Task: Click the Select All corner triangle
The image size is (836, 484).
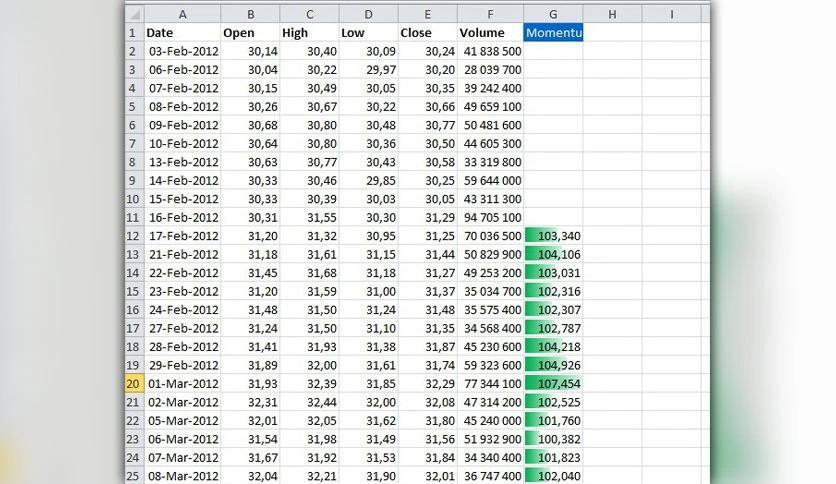Action: (134, 14)
